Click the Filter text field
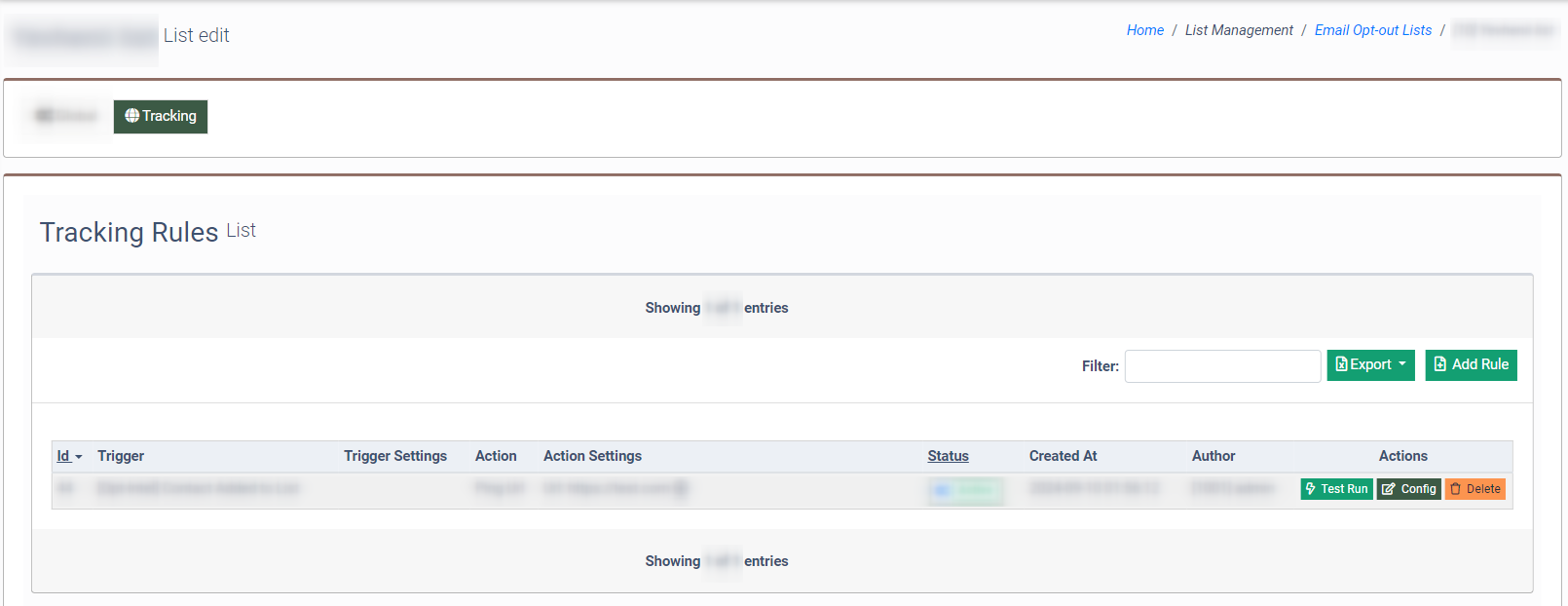 click(x=1222, y=366)
